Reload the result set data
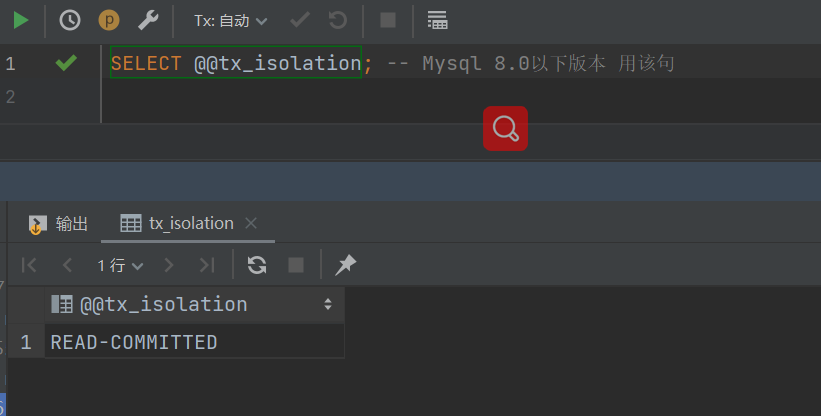Image resolution: width=821 pixels, height=416 pixels. [257, 265]
